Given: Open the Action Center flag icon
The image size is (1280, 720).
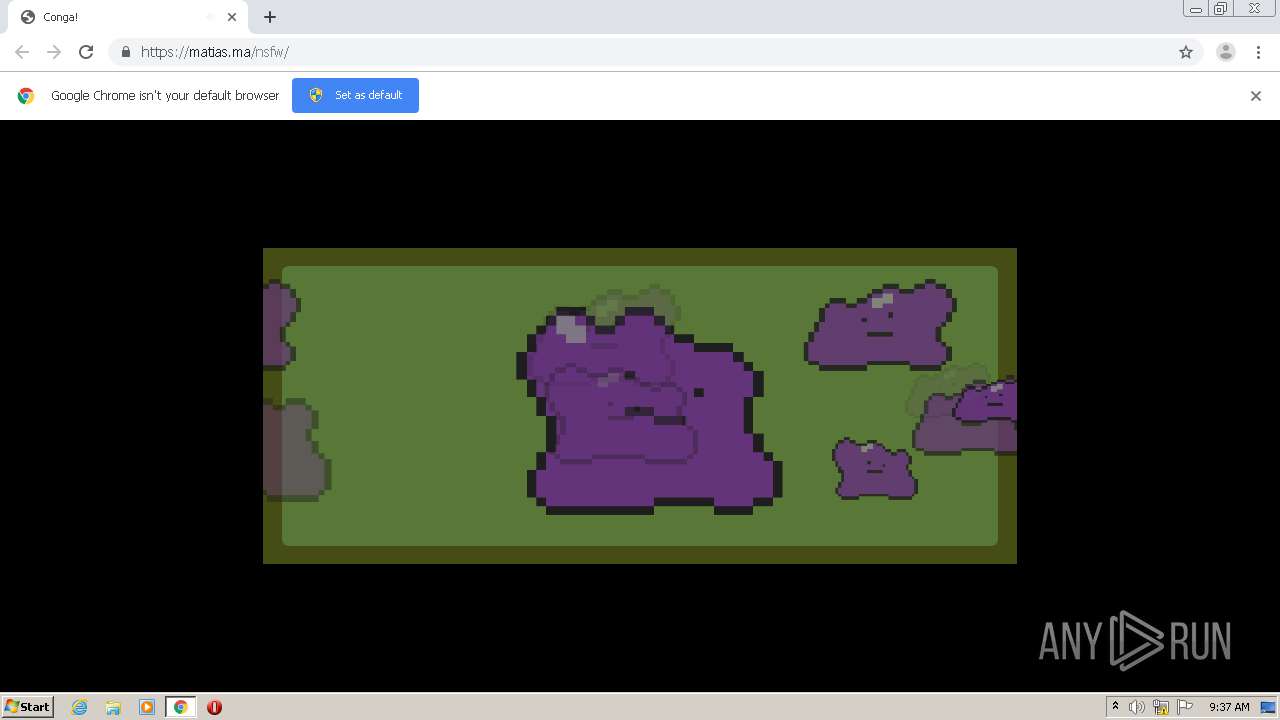Looking at the screenshot, I should [1185, 707].
